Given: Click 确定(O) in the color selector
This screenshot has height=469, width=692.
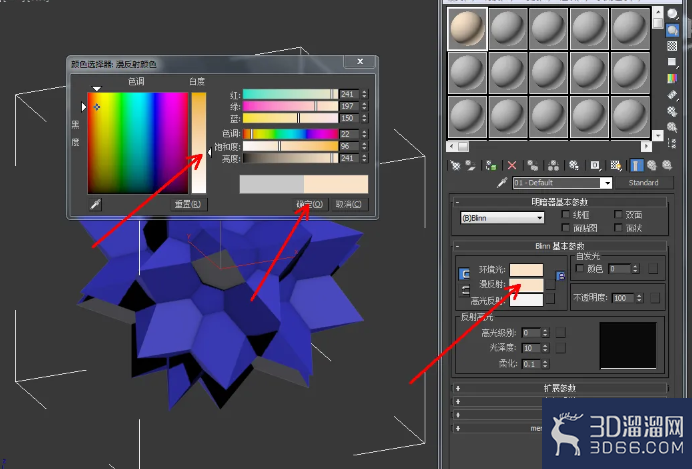Looking at the screenshot, I should [310, 204].
